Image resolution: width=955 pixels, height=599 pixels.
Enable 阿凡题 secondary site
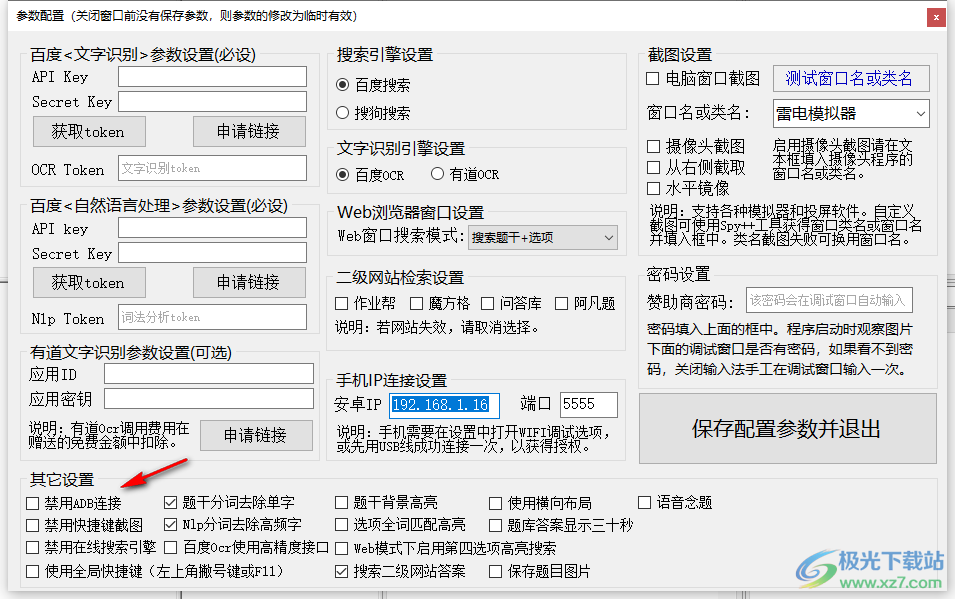(562, 303)
